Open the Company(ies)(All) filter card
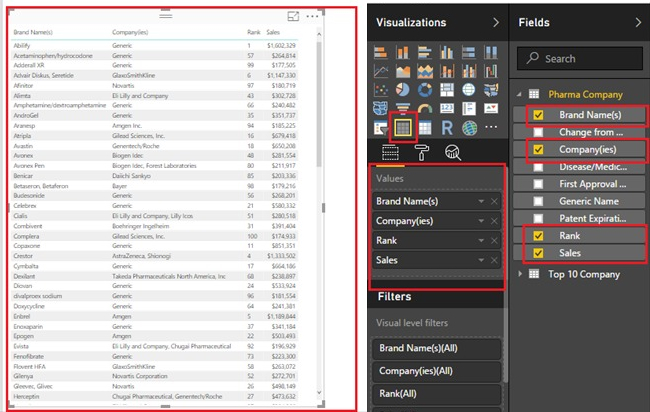The height and width of the screenshot is (412, 650). pyautogui.click(x=437, y=371)
